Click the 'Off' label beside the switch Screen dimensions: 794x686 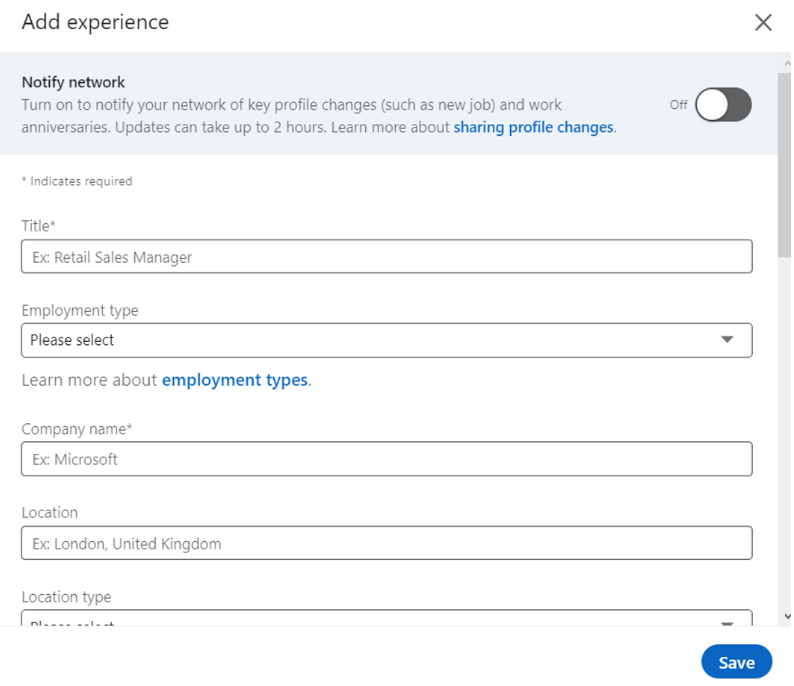coord(679,105)
